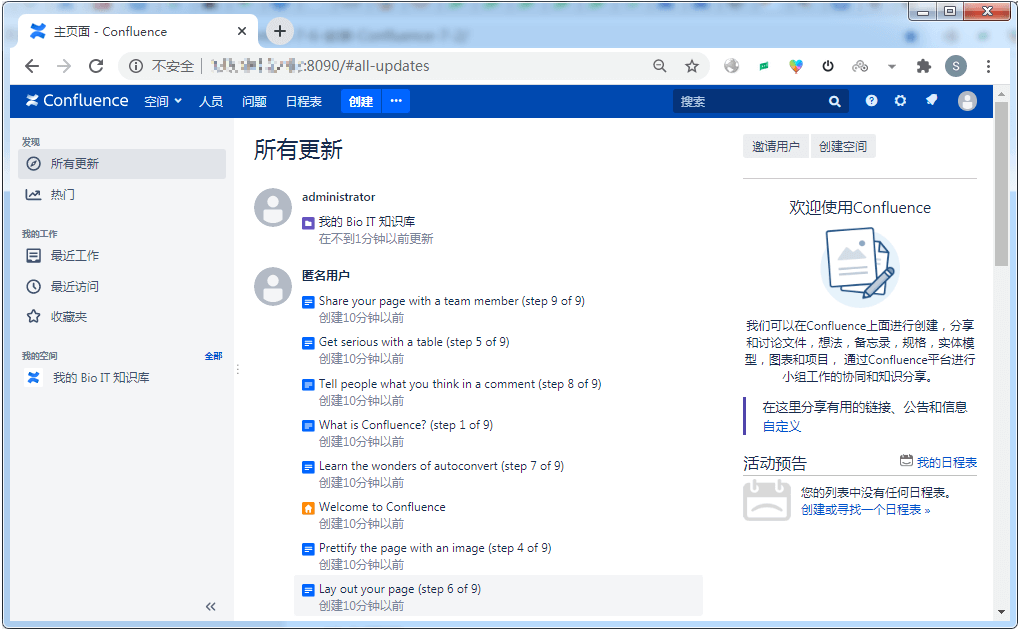Image resolution: width=1018 pixels, height=630 pixels.
Task: Open the settings gear menu
Action: [900, 101]
